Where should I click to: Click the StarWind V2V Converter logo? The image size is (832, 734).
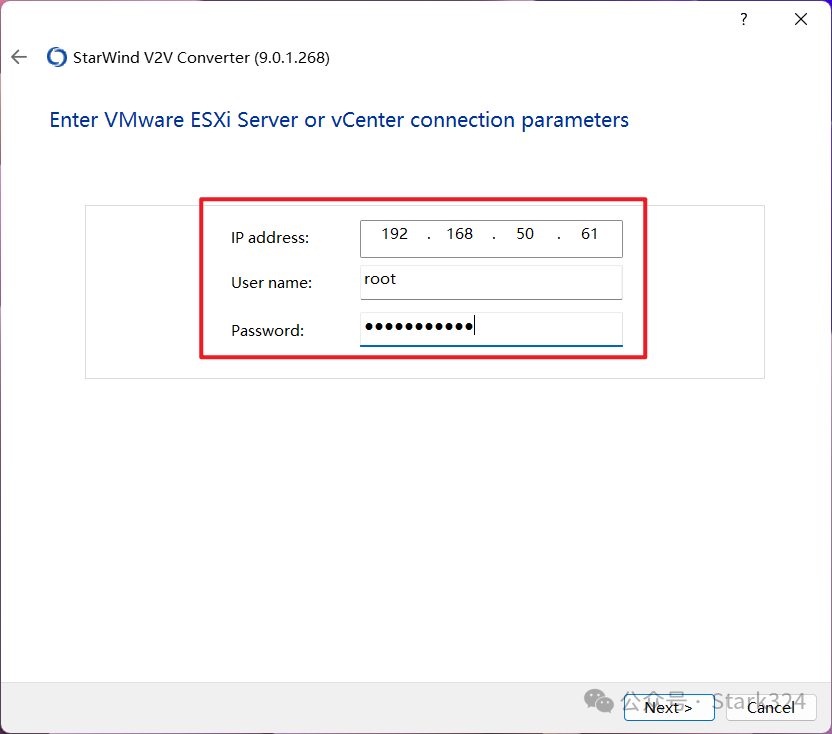coord(57,57)
